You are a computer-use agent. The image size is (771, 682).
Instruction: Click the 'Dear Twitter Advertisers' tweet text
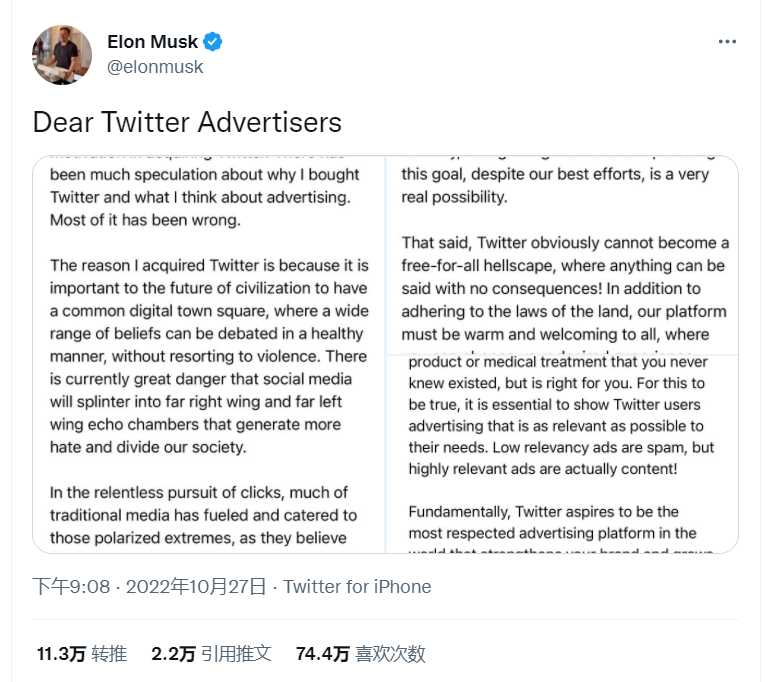click(187, 122)
